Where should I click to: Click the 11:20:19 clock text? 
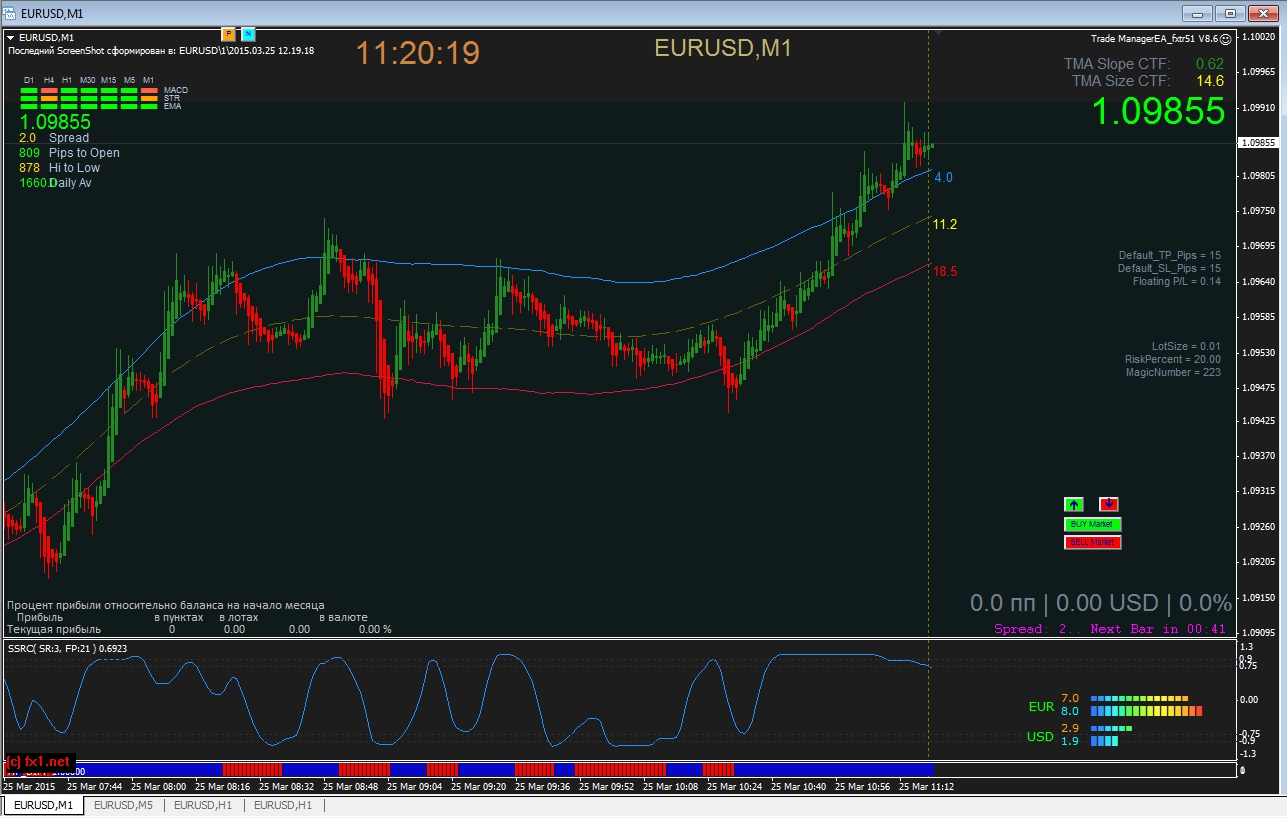click(418, 53)
